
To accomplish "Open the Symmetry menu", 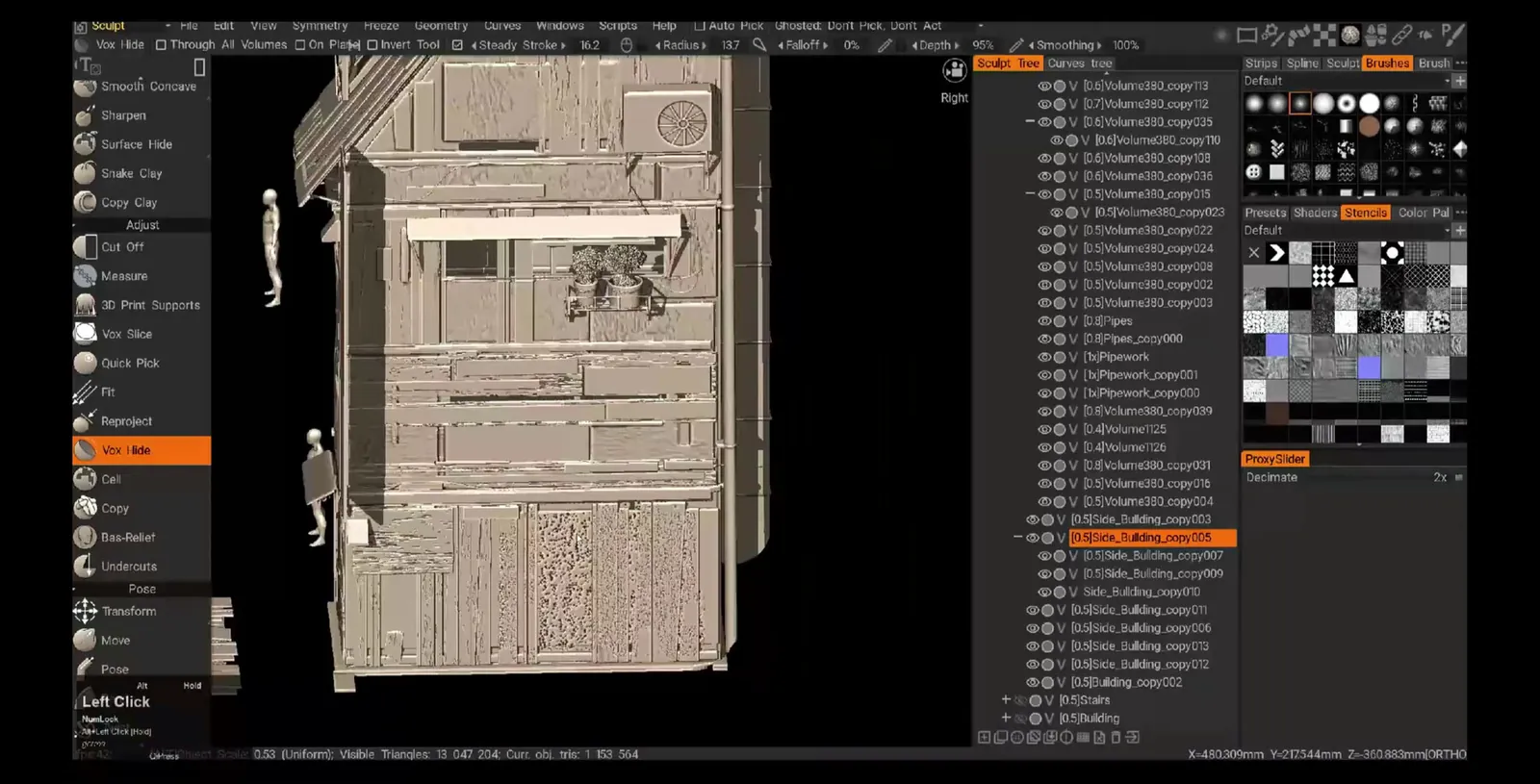I will pyautogui.click(x=320, y=26).
